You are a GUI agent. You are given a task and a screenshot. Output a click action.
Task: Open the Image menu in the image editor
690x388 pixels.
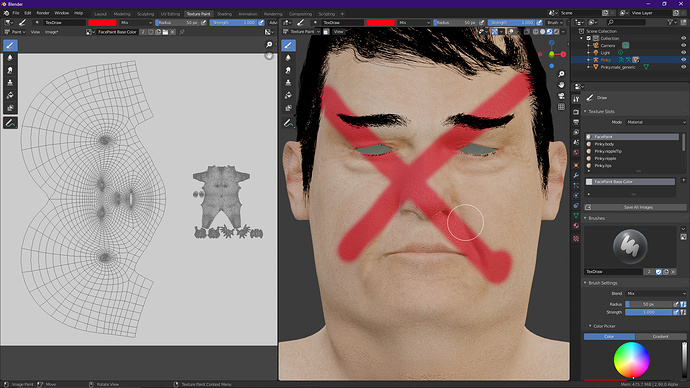click(x=51, y=32)
